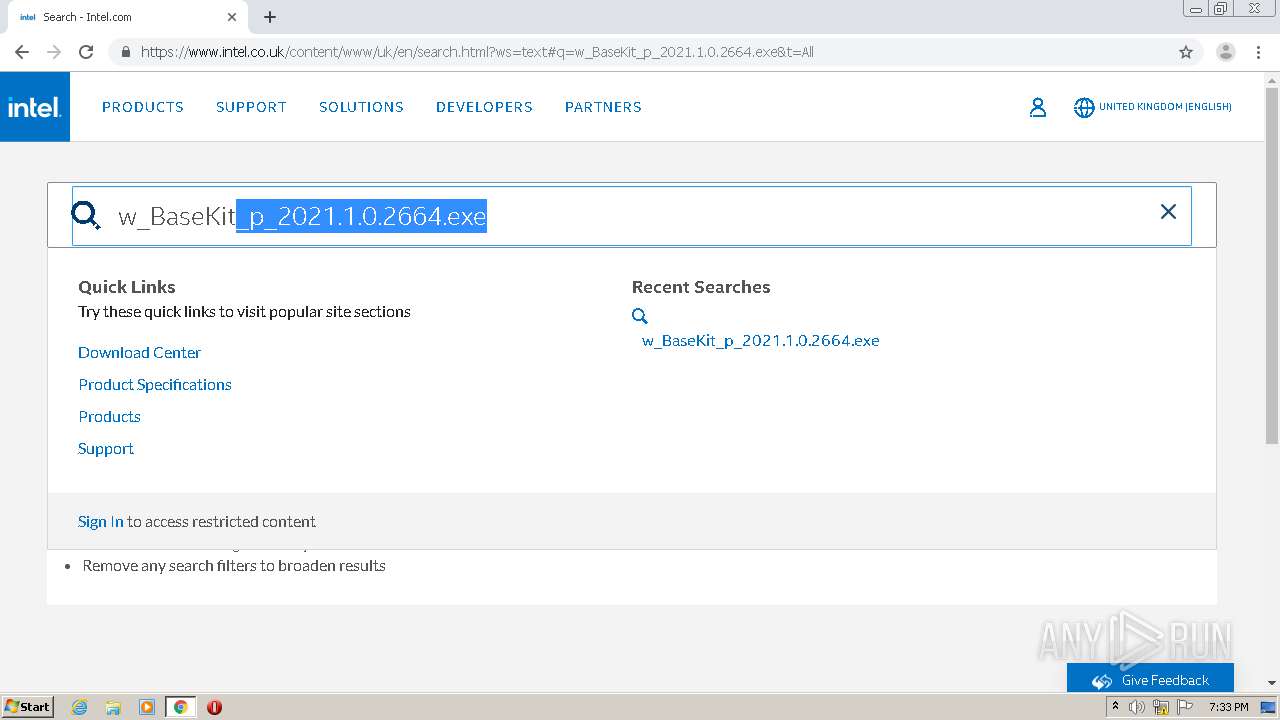Show hidden tray icons
Screen dimensions: 1280x720
[x=1115, y=707]
